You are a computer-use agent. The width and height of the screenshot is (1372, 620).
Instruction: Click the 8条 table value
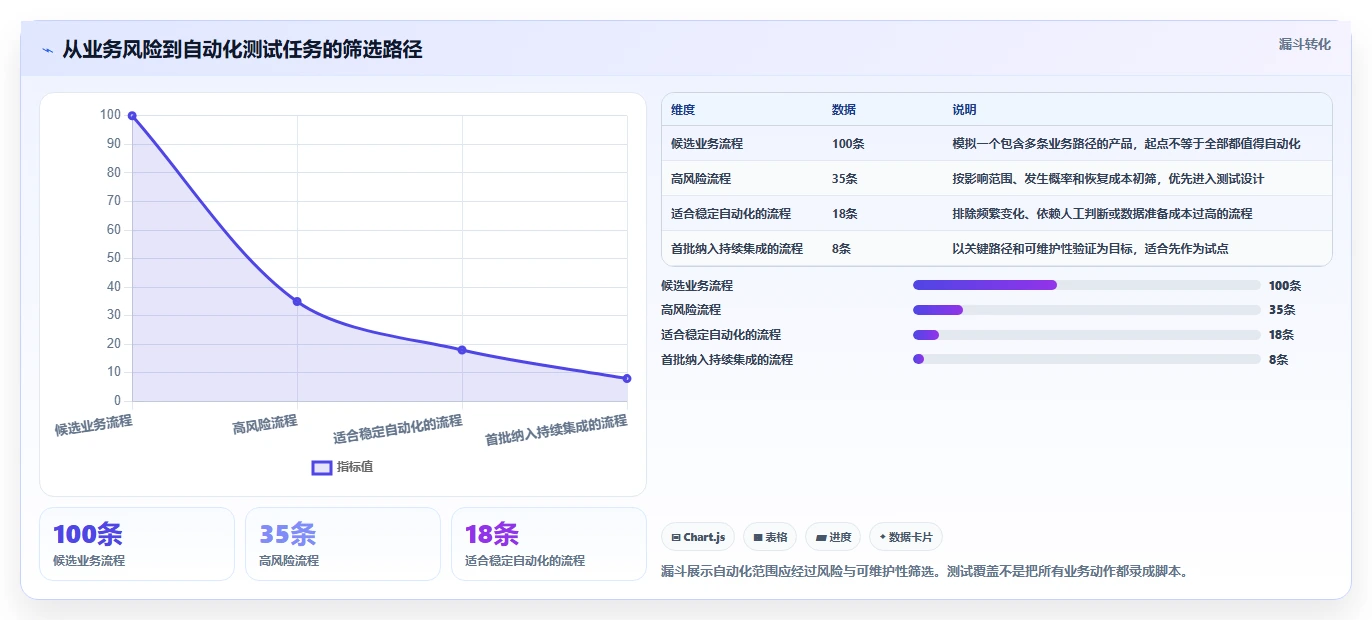[x=841, y=249]
